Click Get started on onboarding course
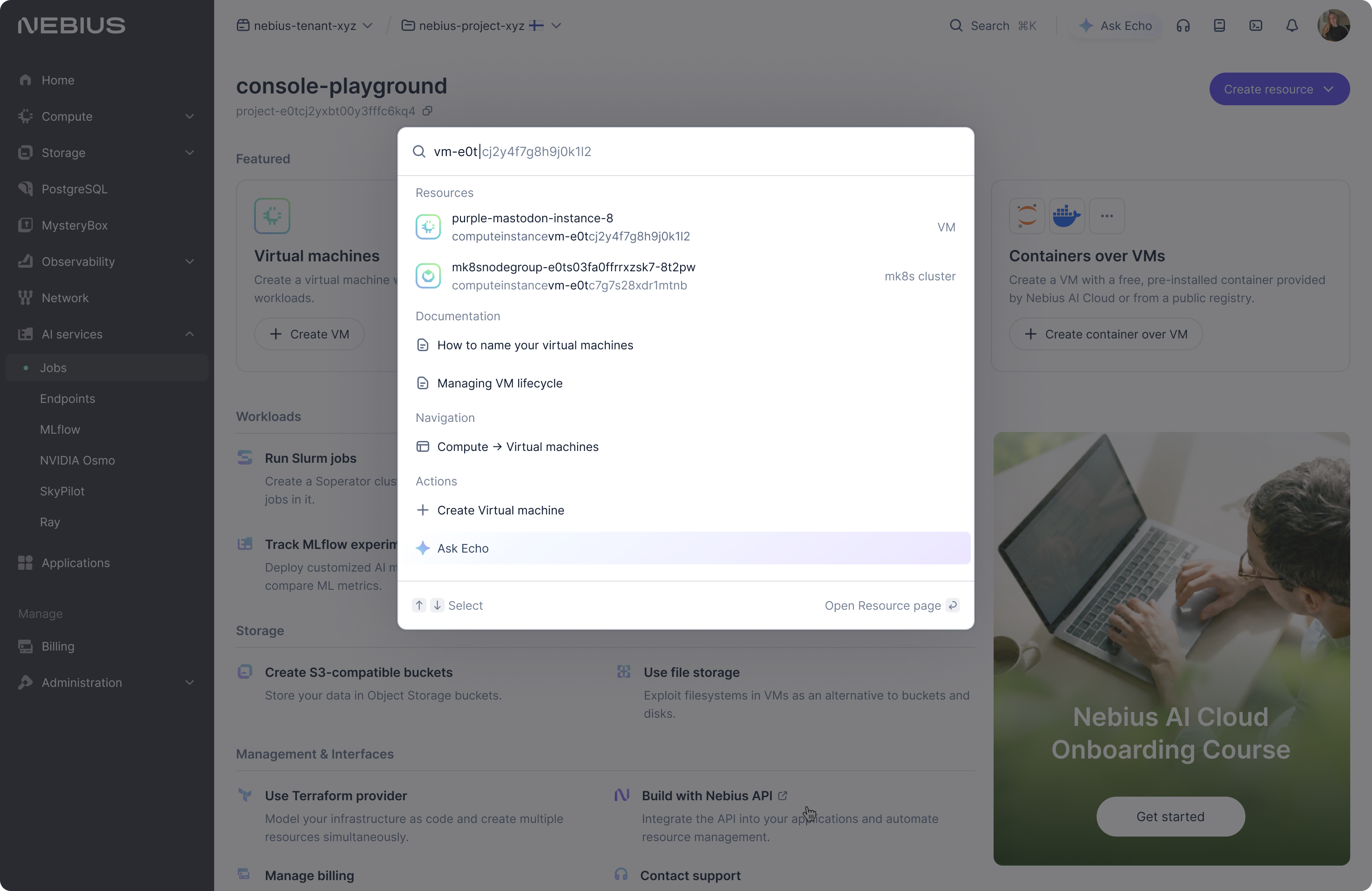 click(x=1170, y=817)
